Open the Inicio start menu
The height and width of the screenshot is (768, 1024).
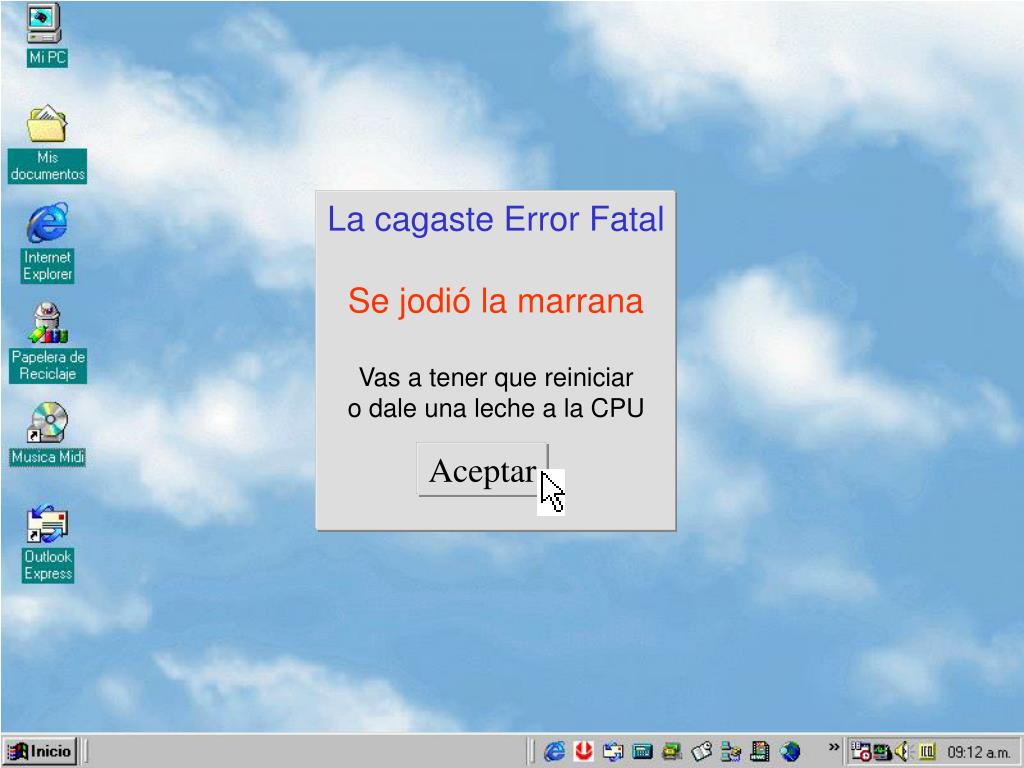pos(40,751)
